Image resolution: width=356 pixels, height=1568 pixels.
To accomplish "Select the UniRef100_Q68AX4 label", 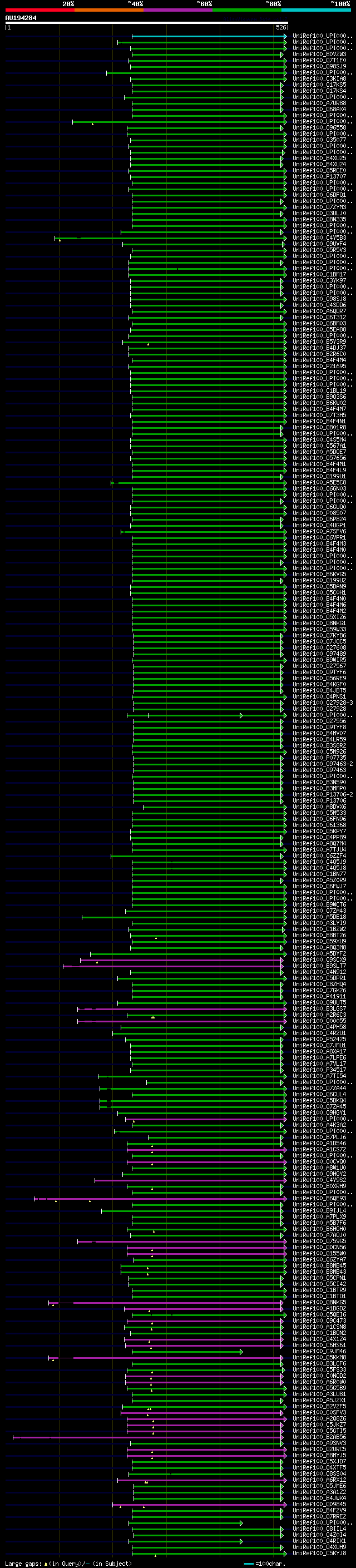I will [319, 109].
